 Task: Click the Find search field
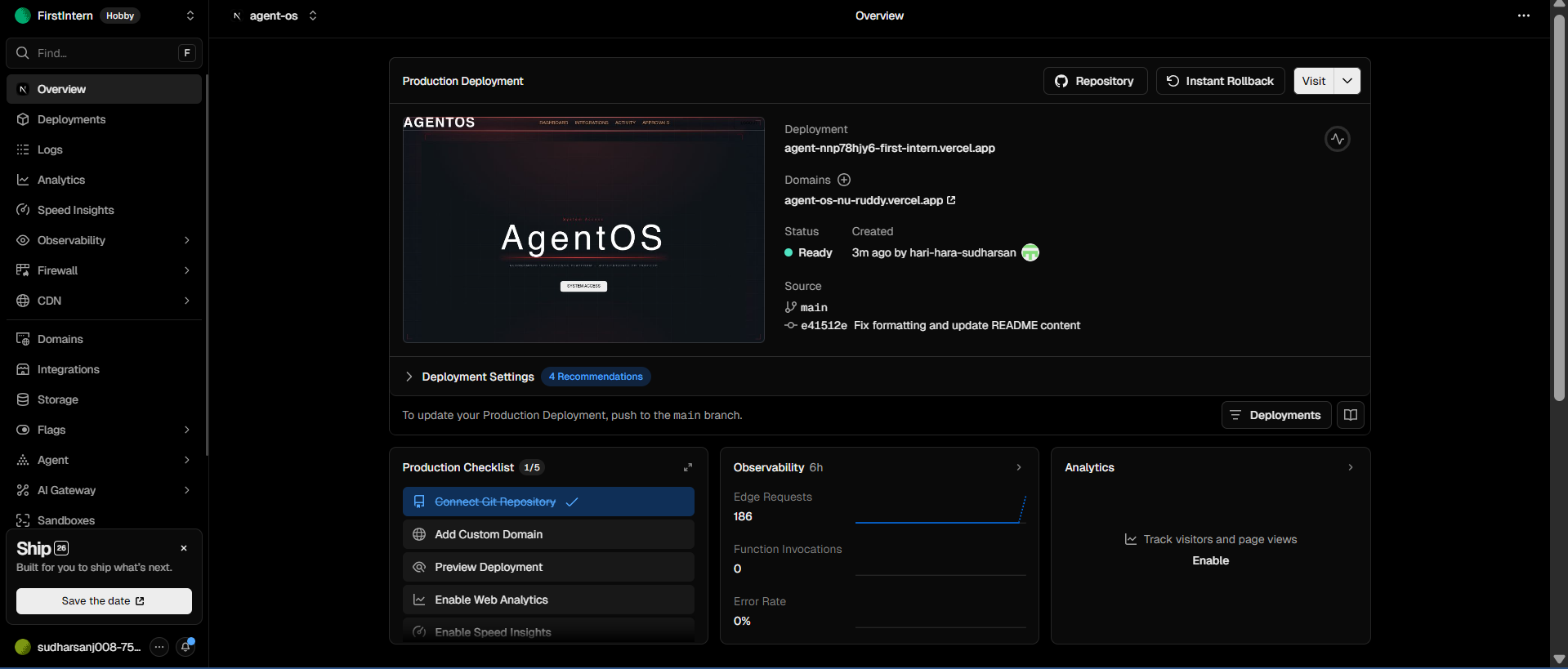click(x=104, y=53)
